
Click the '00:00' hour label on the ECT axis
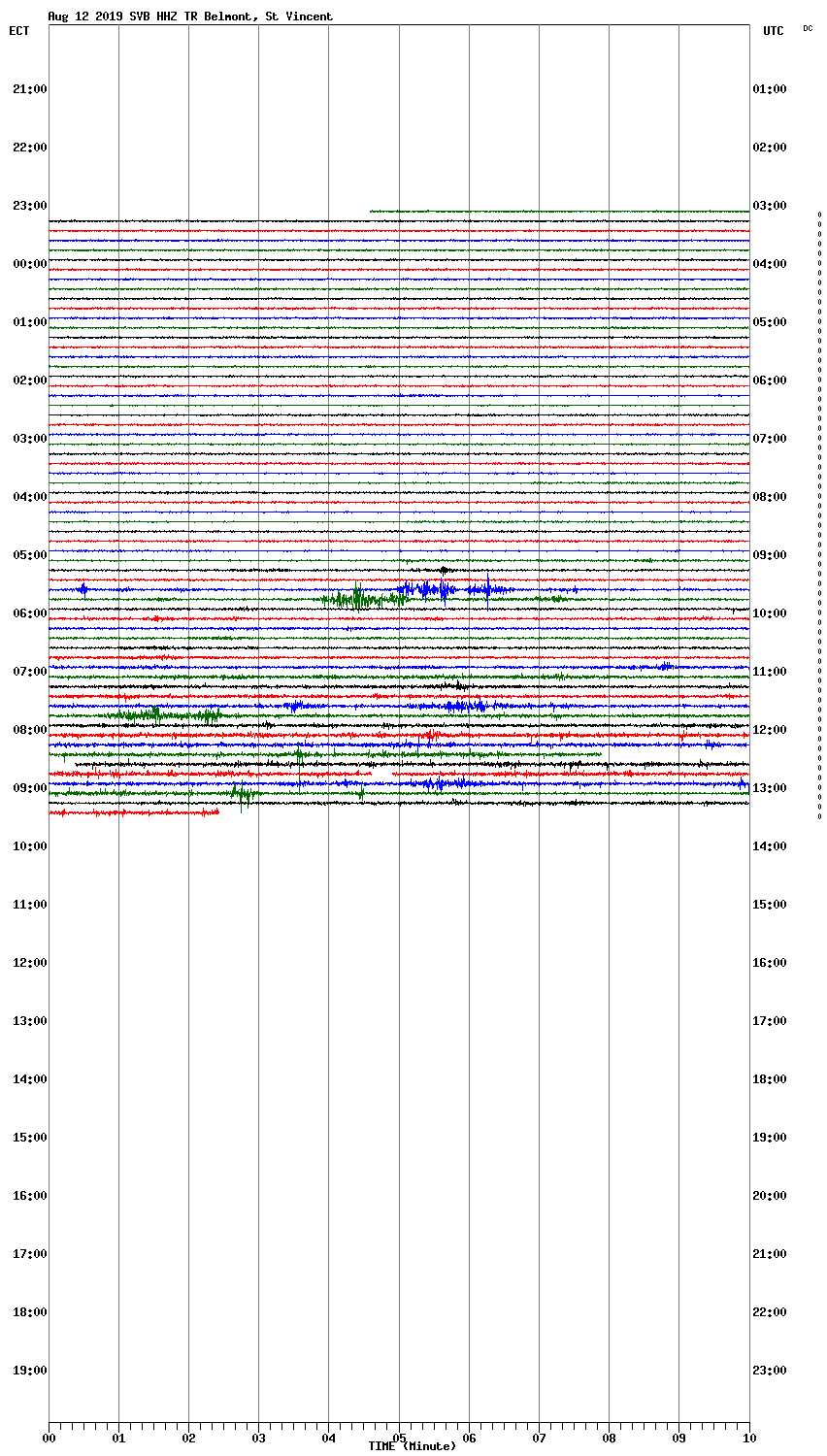(30, 264)
